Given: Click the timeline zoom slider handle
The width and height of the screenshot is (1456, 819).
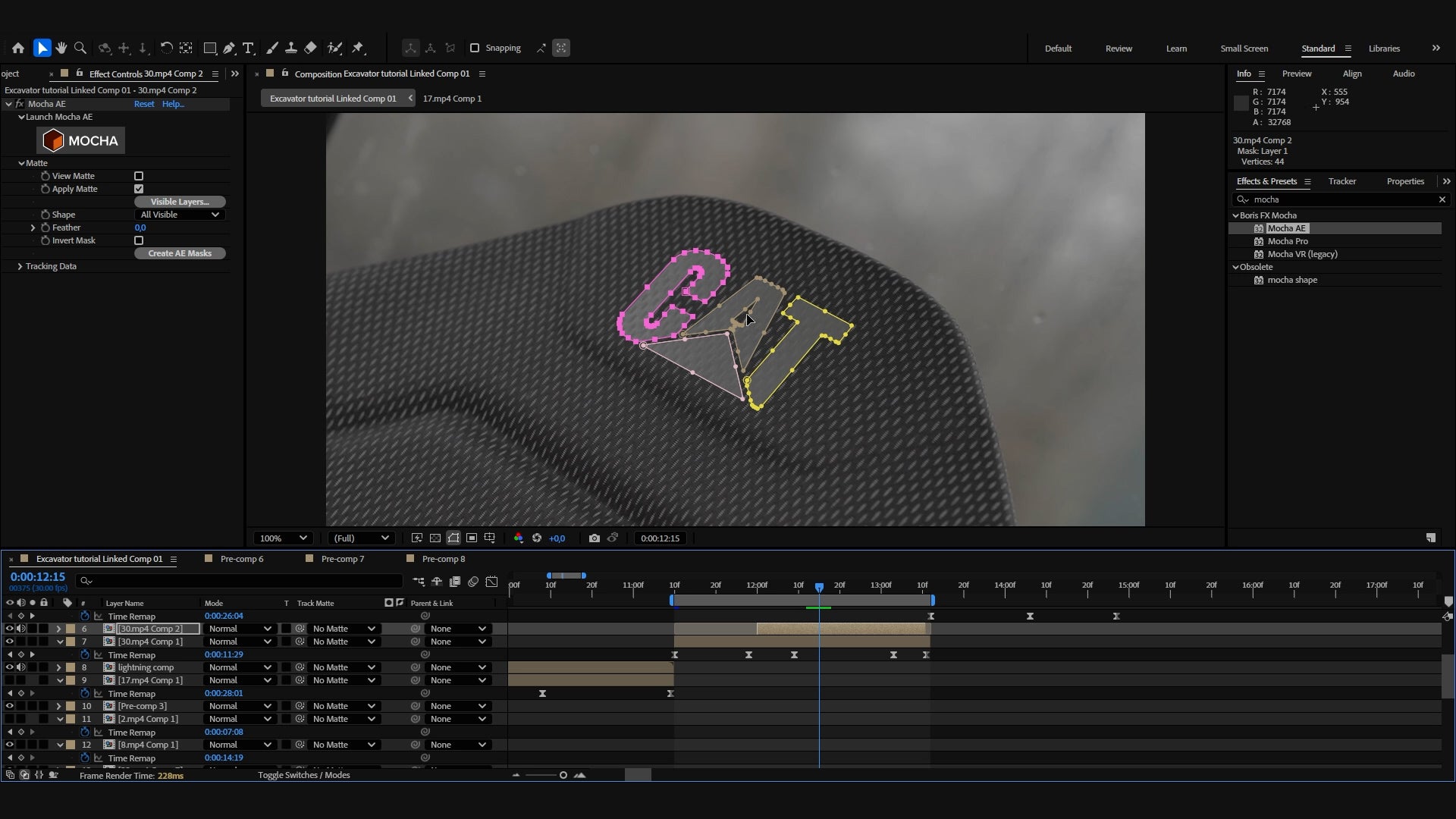Looking at the screenshot, I should (x=563, y=775).
